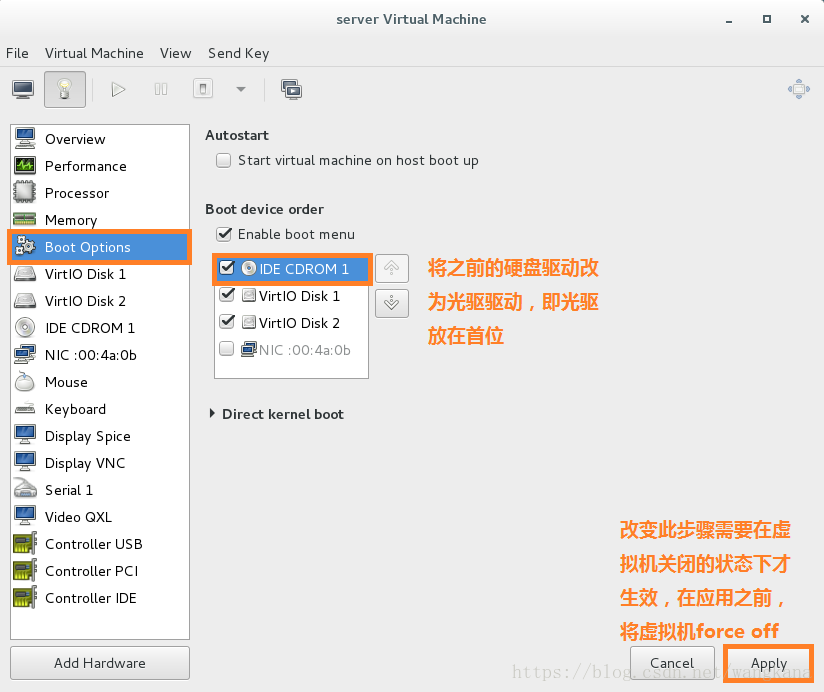Click the graphical console monitor icon
The image size is (824, 692).
23,89
